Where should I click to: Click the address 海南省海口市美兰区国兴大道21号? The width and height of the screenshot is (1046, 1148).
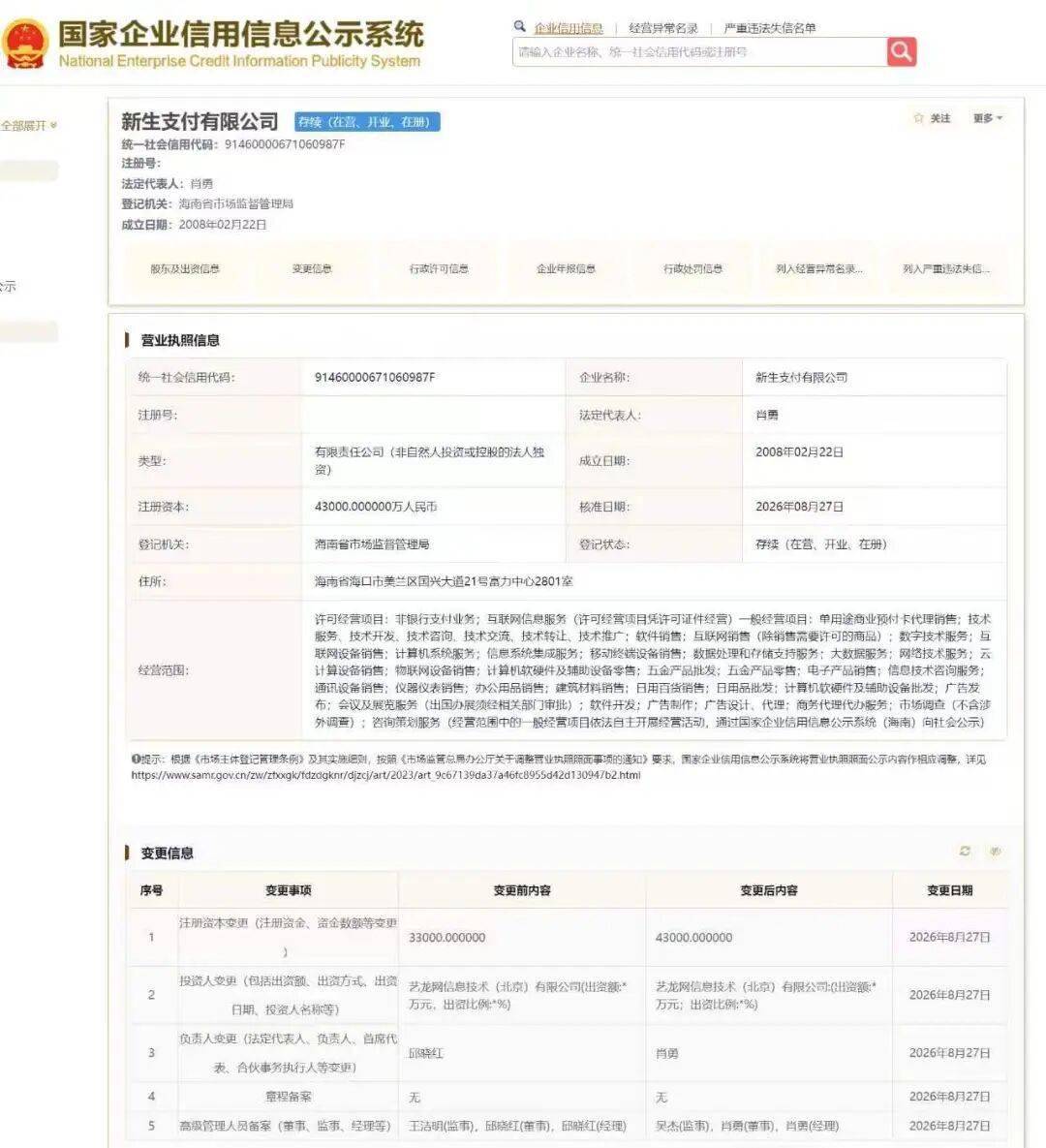click(444, 581)
